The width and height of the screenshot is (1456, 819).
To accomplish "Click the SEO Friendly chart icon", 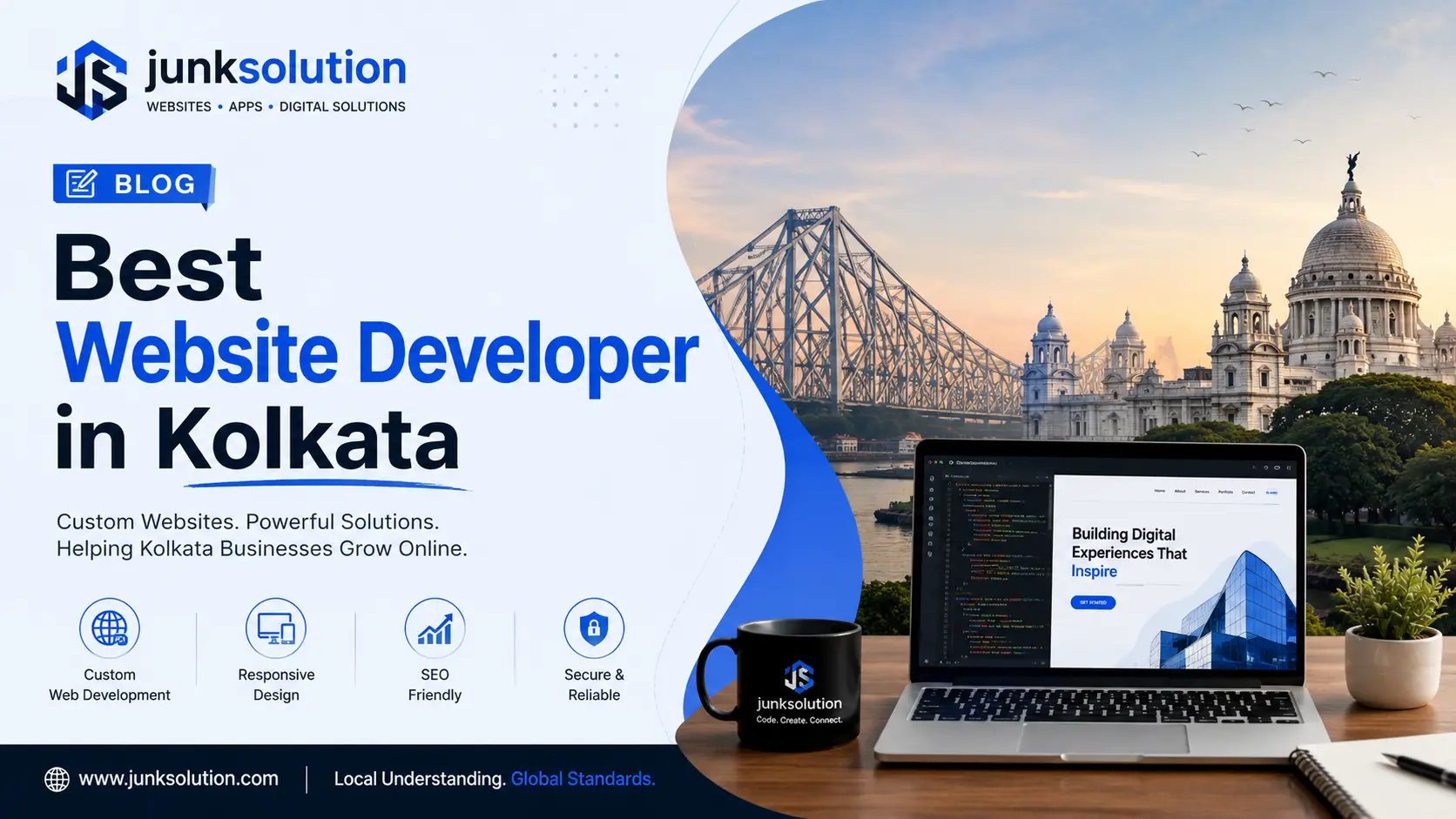I will pyautogui.click(x=435, y=628).
